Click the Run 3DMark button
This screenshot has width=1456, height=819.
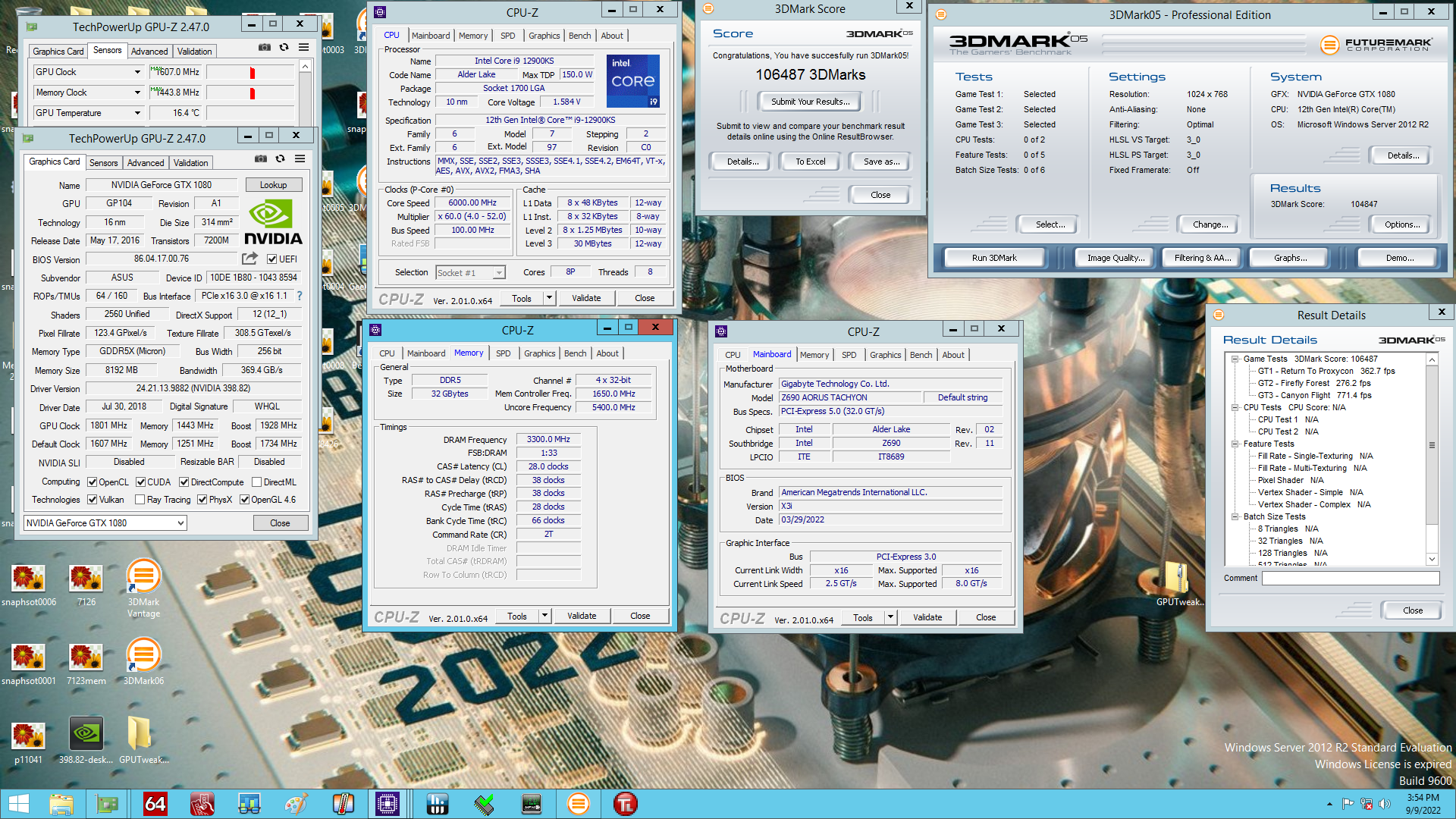994,258
